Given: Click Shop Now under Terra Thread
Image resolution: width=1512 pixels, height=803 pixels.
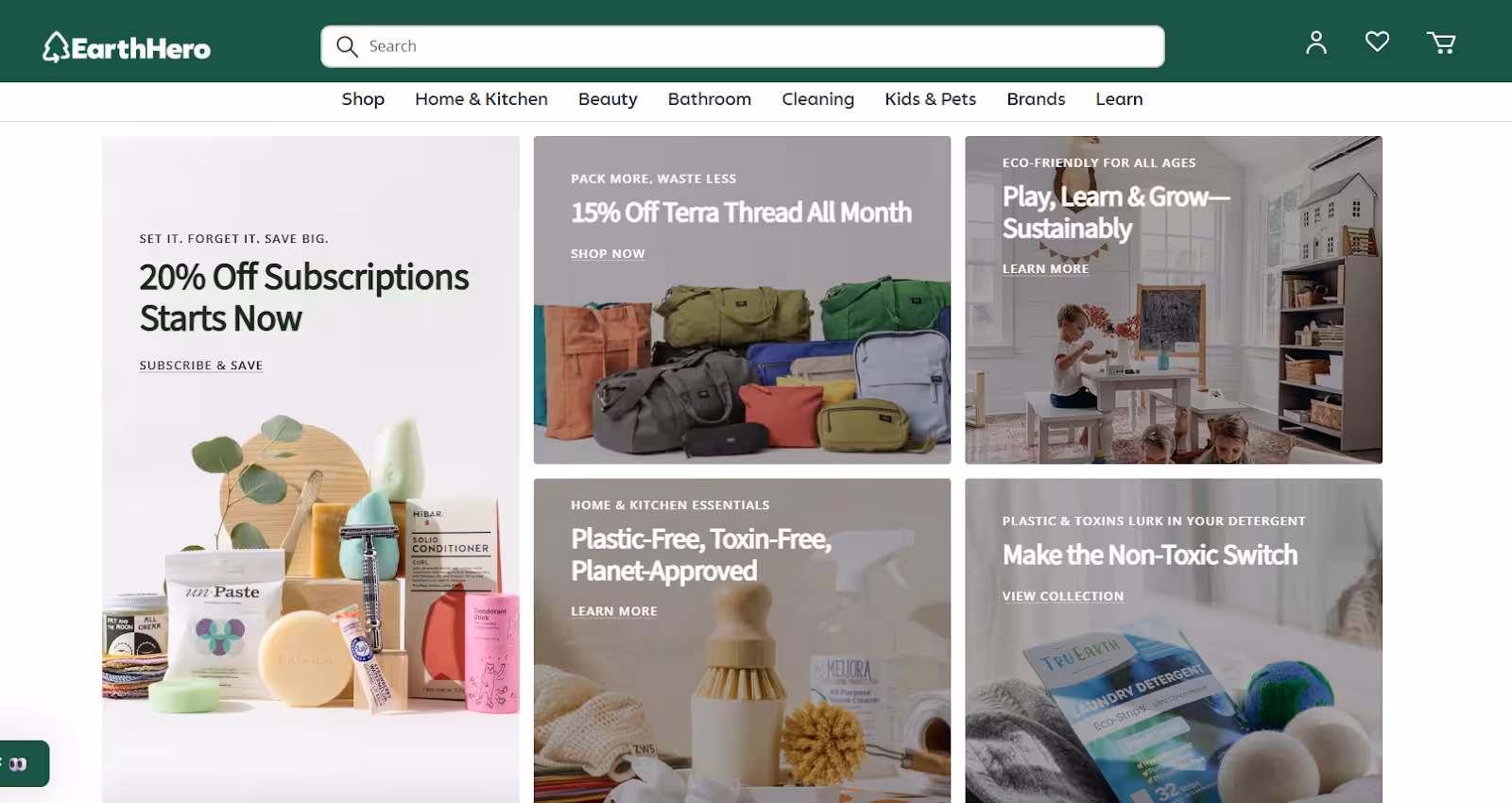Looking at the screenshot, I should click(x=608, y=254).
